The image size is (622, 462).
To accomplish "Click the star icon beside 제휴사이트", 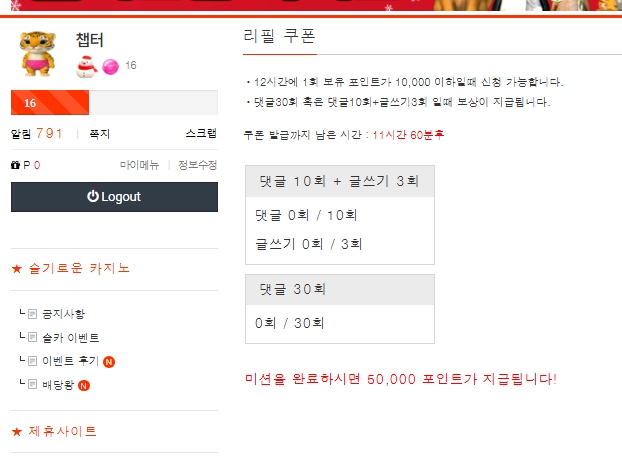I will pyautogui.click(x=16, y=432).
